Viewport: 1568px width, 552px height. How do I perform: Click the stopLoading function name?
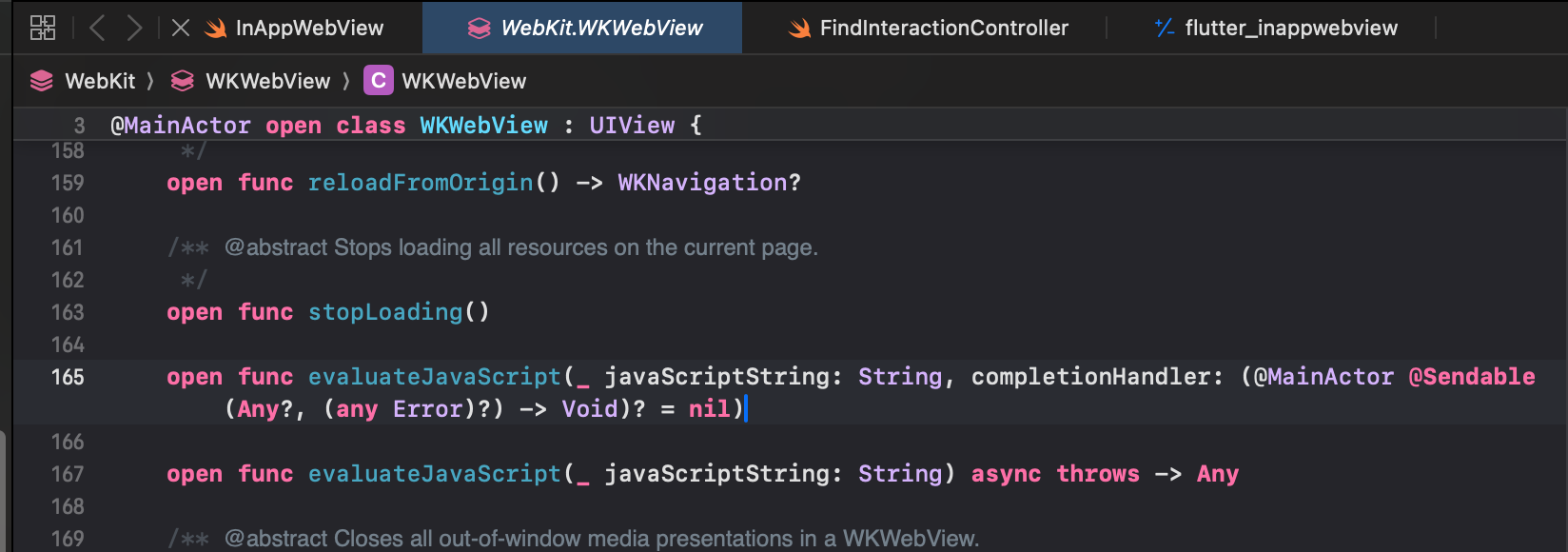385,312
